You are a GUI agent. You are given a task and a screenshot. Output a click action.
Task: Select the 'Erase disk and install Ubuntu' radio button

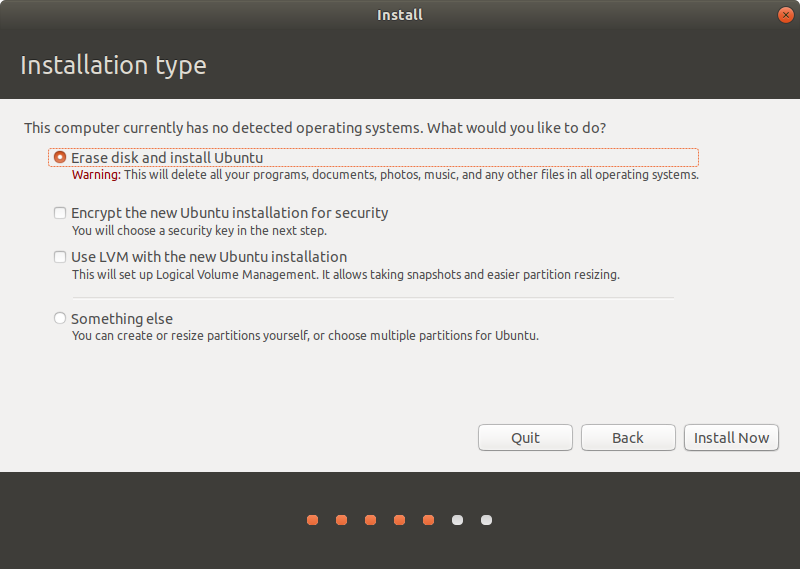point(60,157)
